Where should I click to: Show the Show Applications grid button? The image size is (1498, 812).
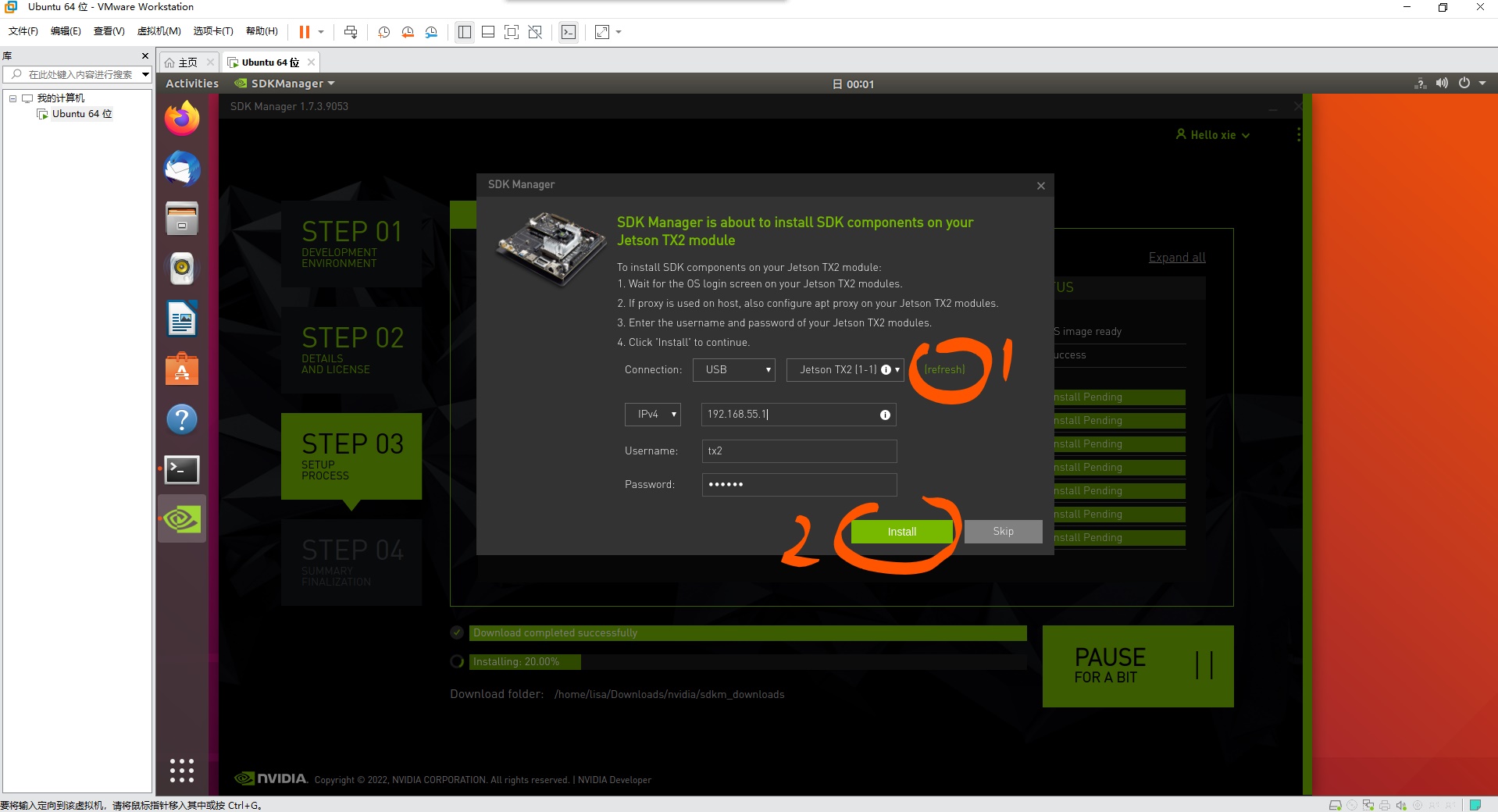point(181,771)
